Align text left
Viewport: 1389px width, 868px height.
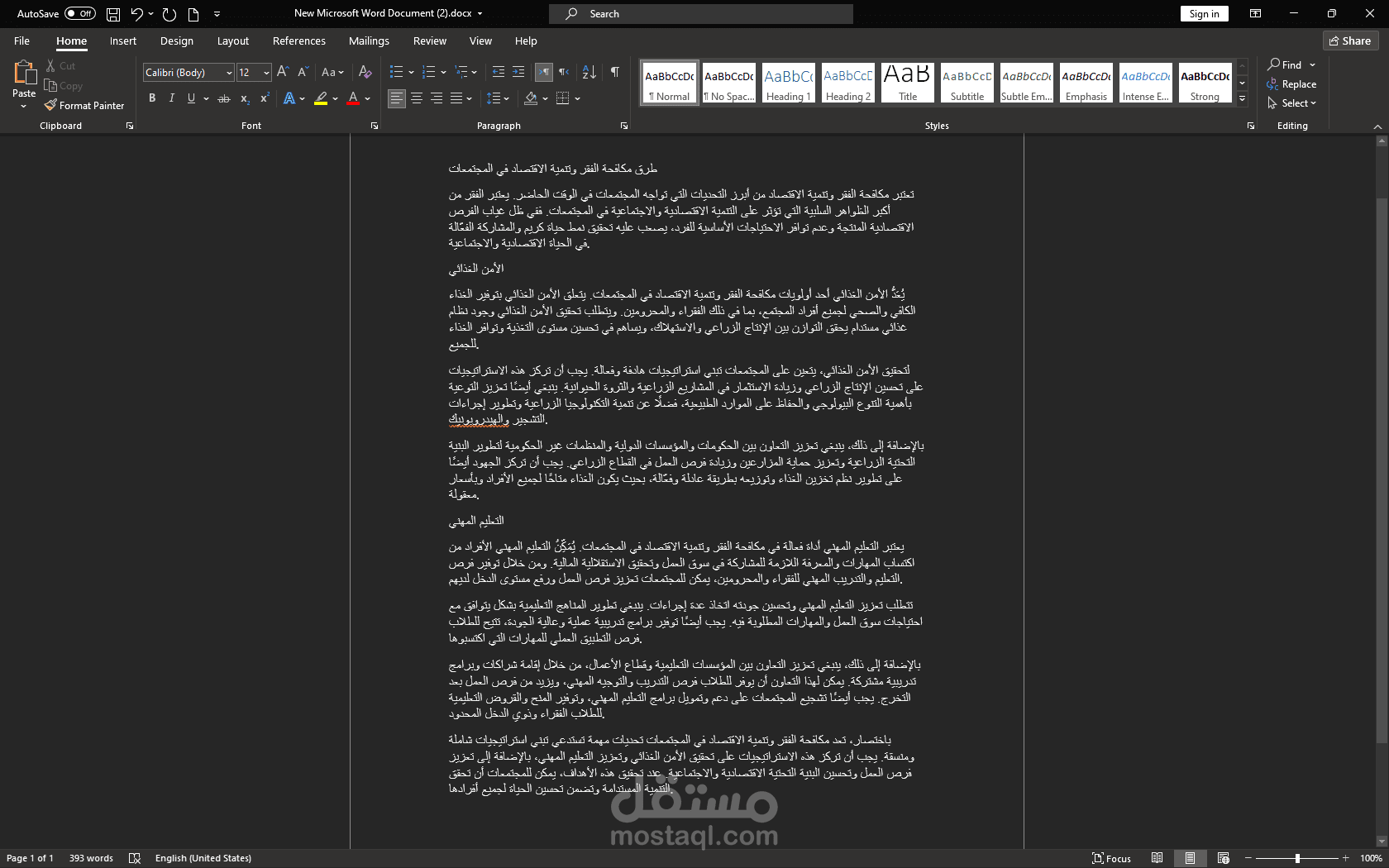point(397,98)
